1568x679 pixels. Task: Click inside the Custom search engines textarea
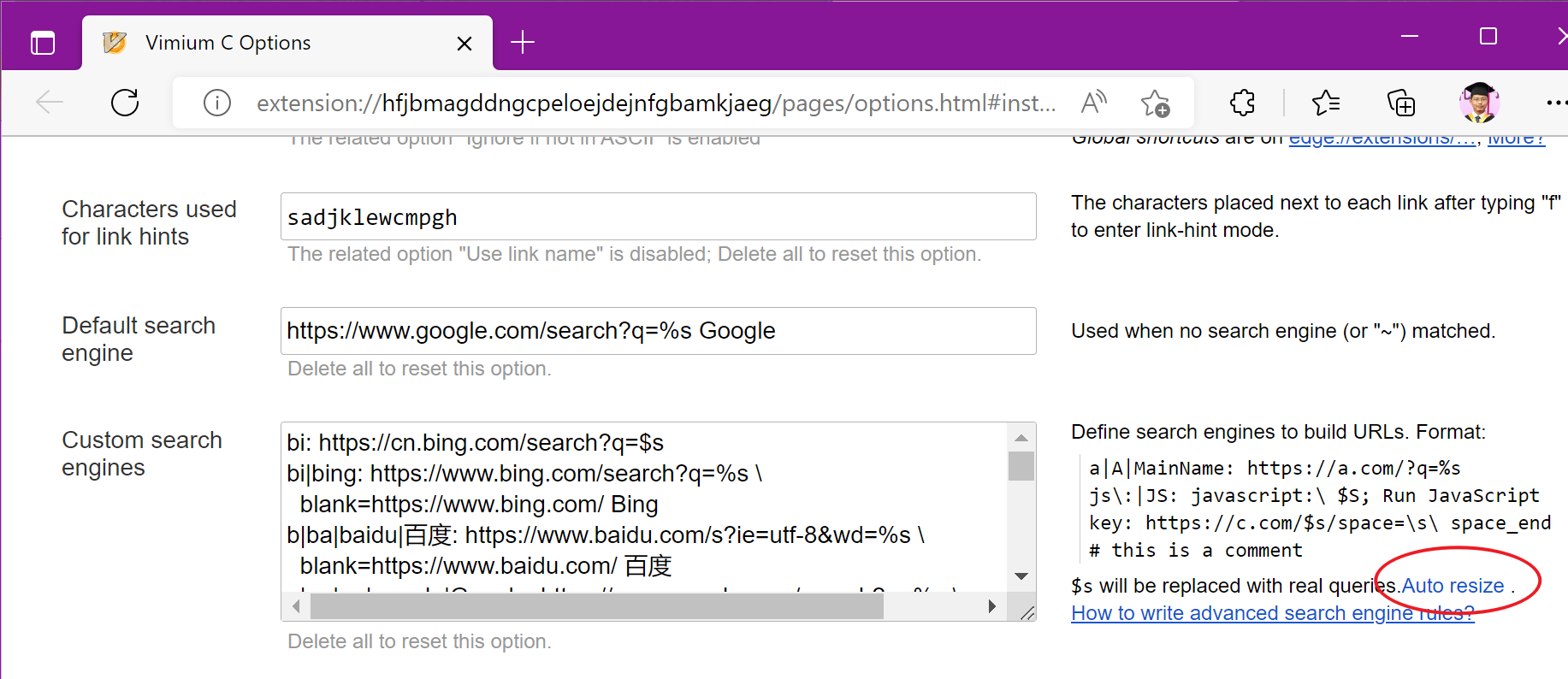tap(644, 506)
